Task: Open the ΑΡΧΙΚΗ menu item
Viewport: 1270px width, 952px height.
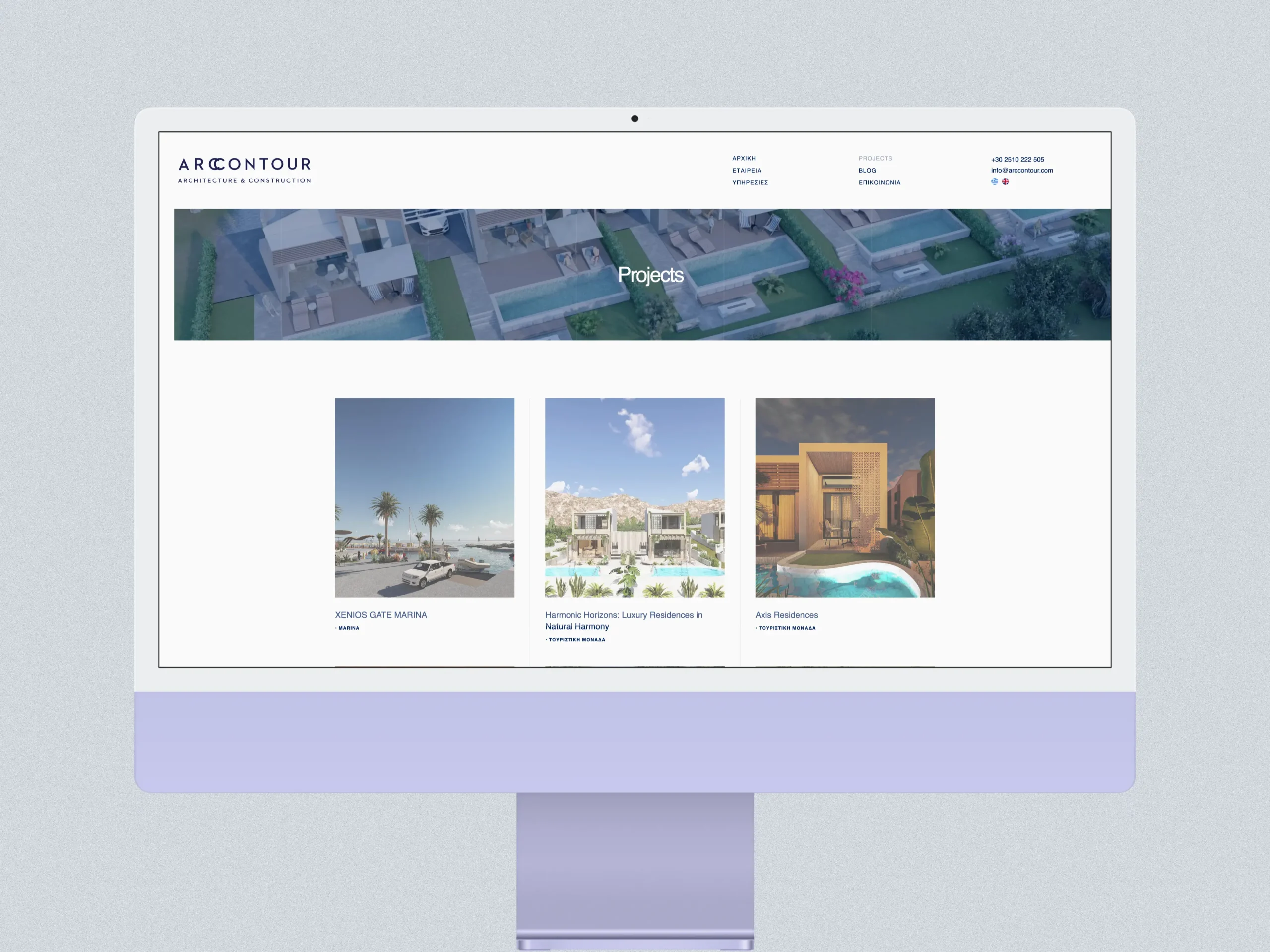Action: (x=744, y=158)
